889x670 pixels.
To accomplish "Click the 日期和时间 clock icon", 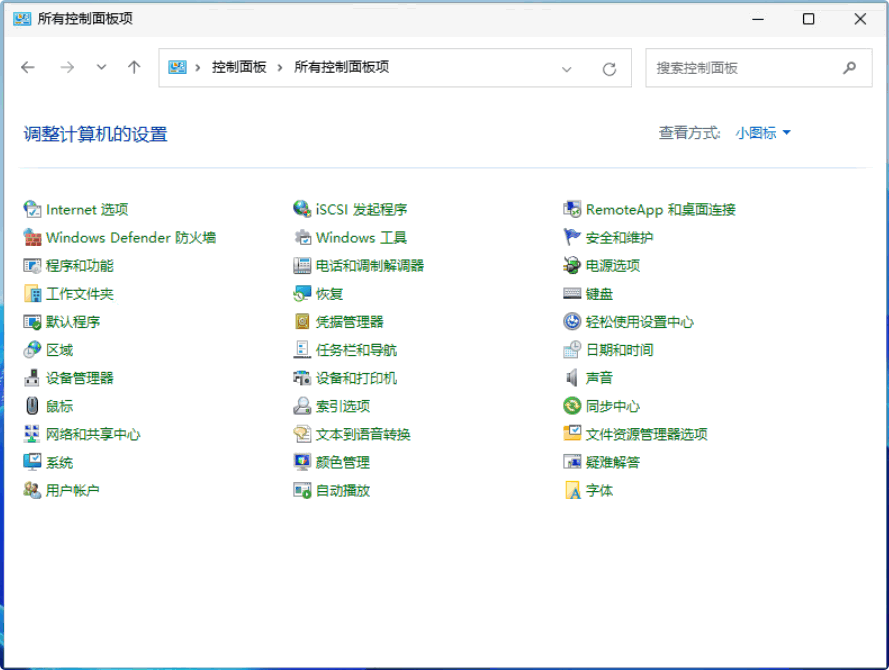I will (x=572, y=350).
